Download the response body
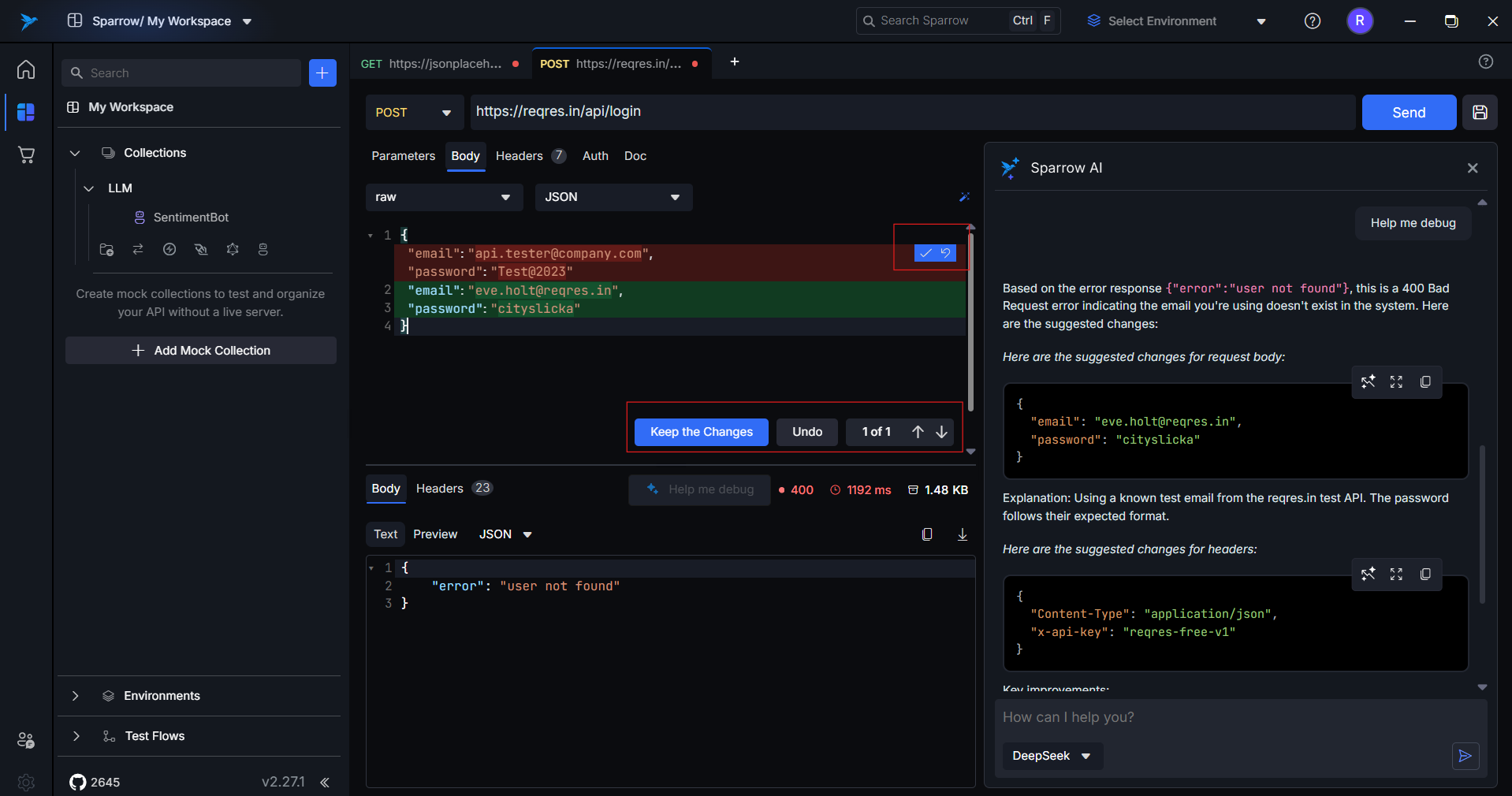1512x796 pixels. pyautogui.click(x=963, y=534)
